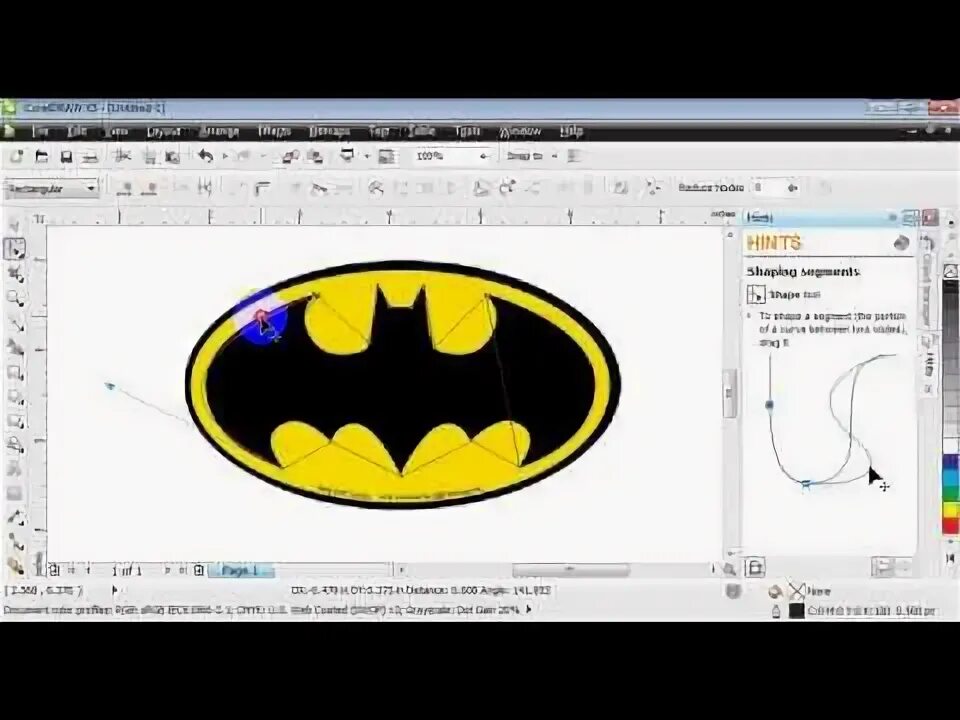
Task: Click the Print icon
Action: point(90,157)
